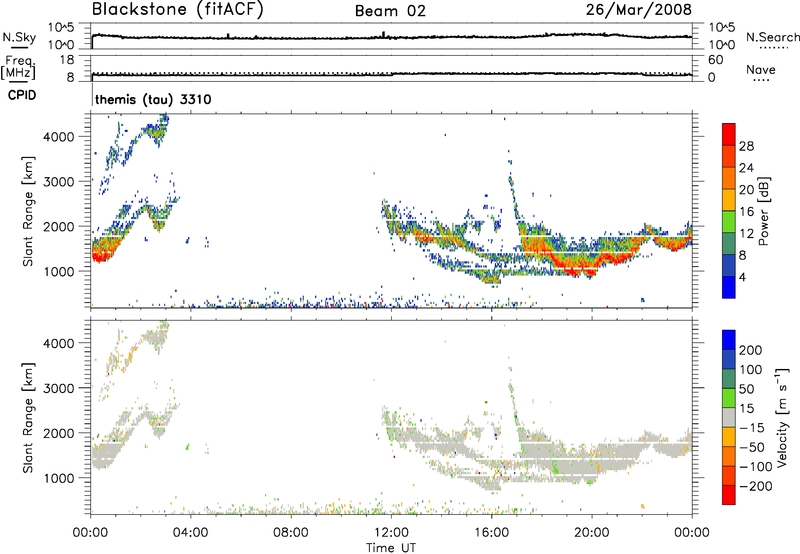Viewport: 800px width, 554px height.
Task: Click the 08:00 time axis tick label
Action: coord(291,533)
